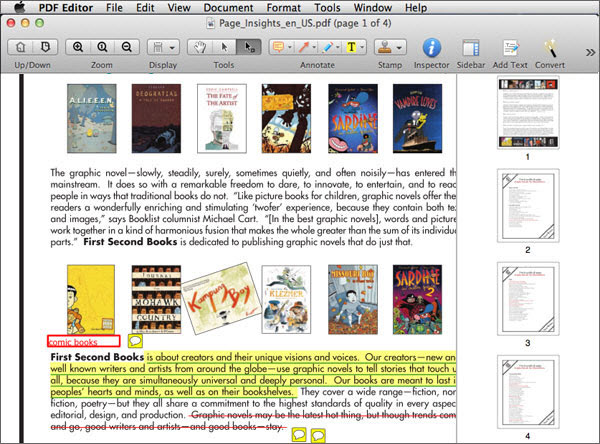Image resolution: width=600 pixels, height=444 pixels.
Task: Click The Fate of the Artist cover
Action: click(222, 119)
